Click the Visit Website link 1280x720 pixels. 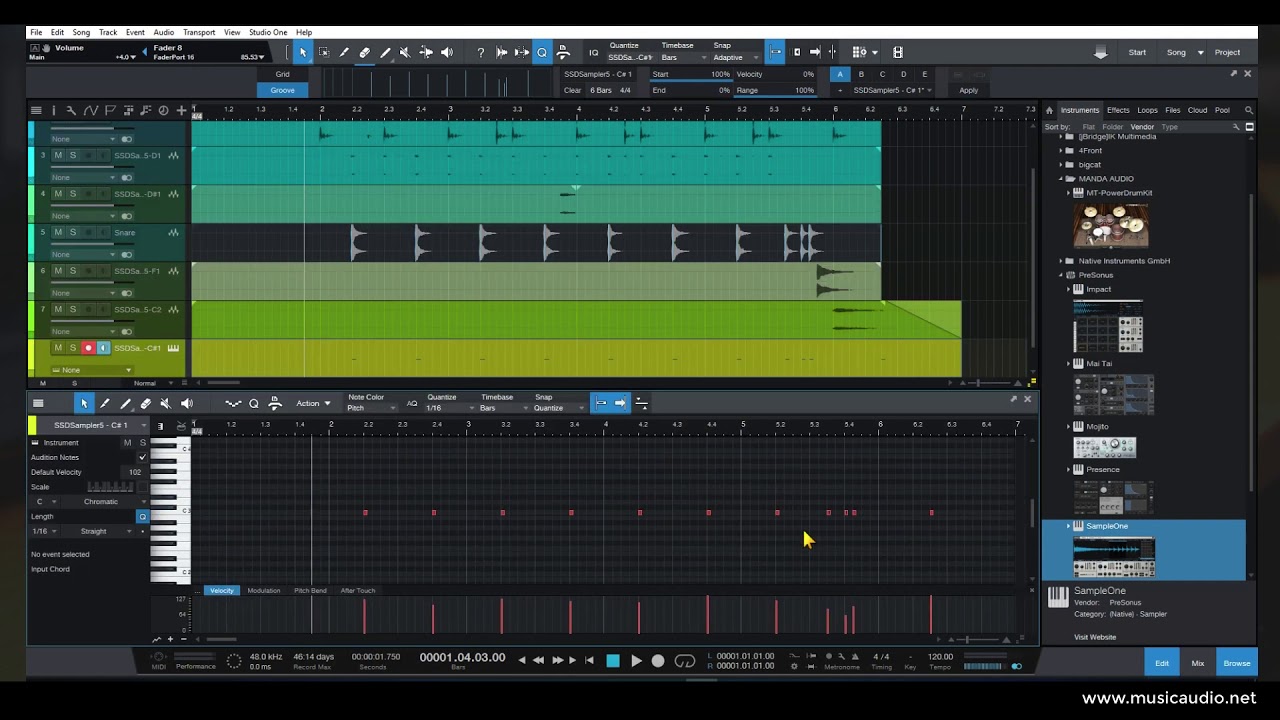point(1095,637)
